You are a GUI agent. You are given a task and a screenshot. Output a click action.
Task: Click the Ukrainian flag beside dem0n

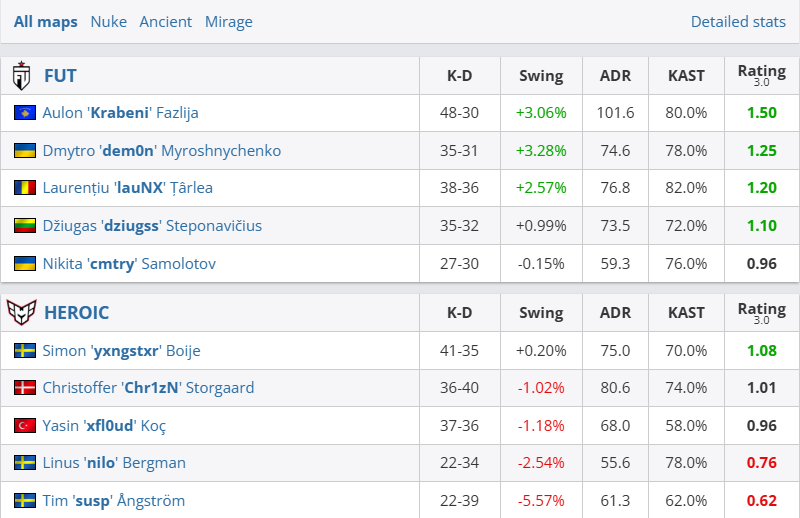click(24, 151)
